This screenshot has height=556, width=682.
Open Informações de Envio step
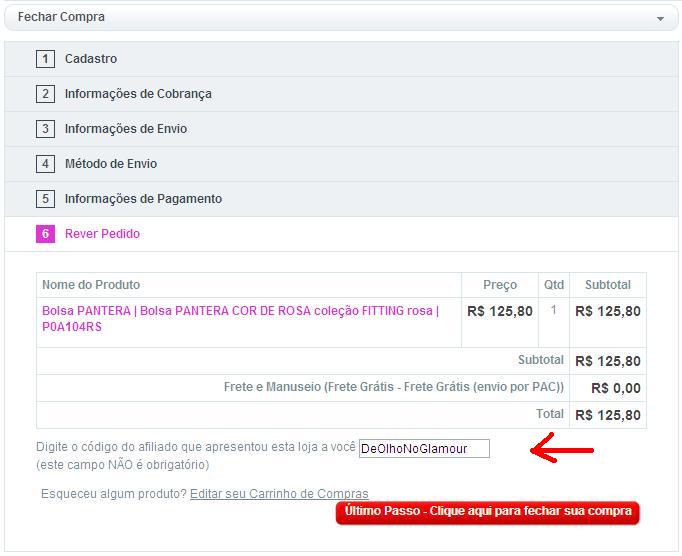point(341,129)
